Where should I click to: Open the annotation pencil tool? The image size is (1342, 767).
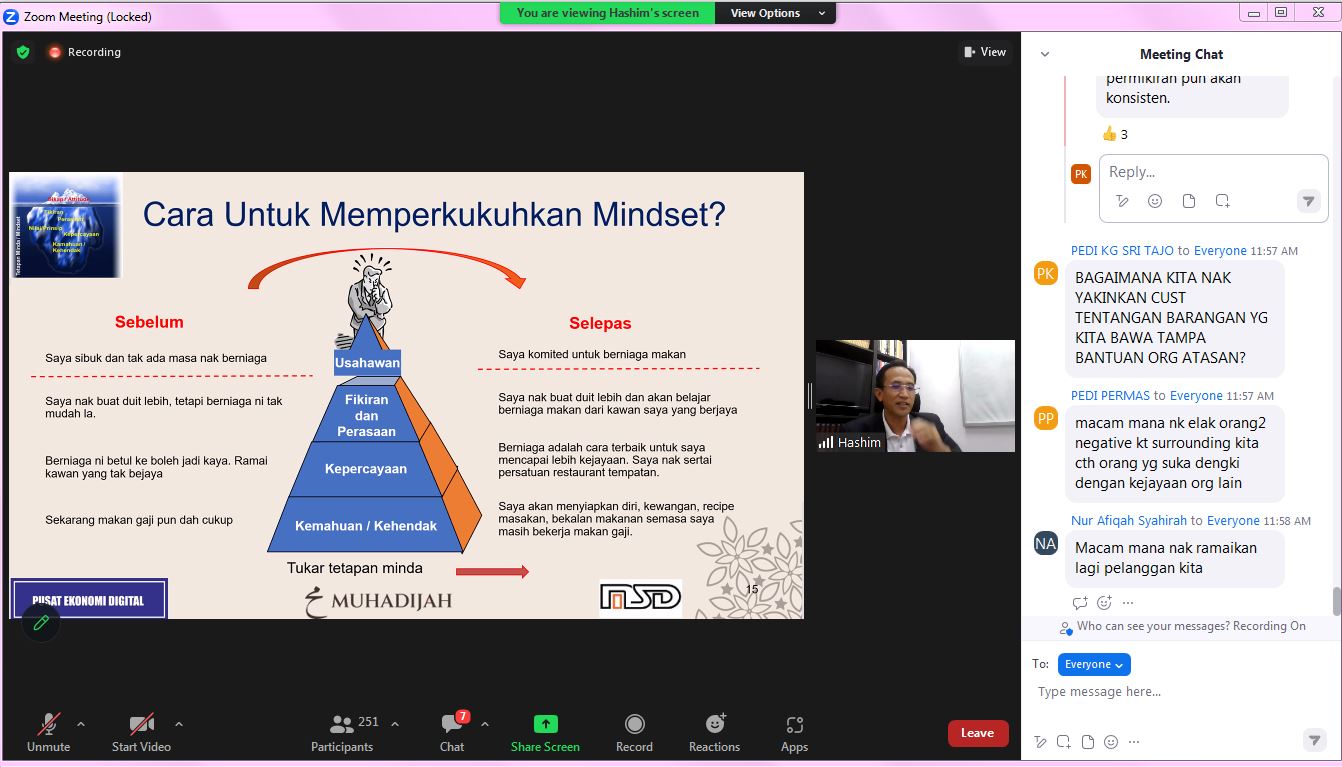coord(41,623)
